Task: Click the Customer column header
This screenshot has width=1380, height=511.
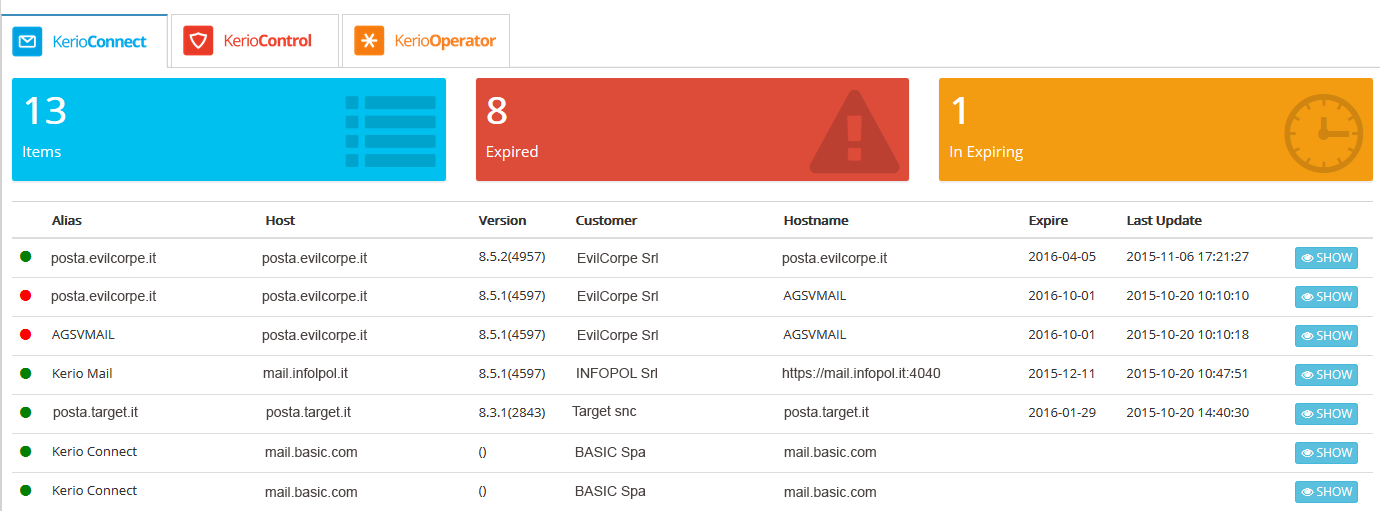Action: (x=606, y=220)
